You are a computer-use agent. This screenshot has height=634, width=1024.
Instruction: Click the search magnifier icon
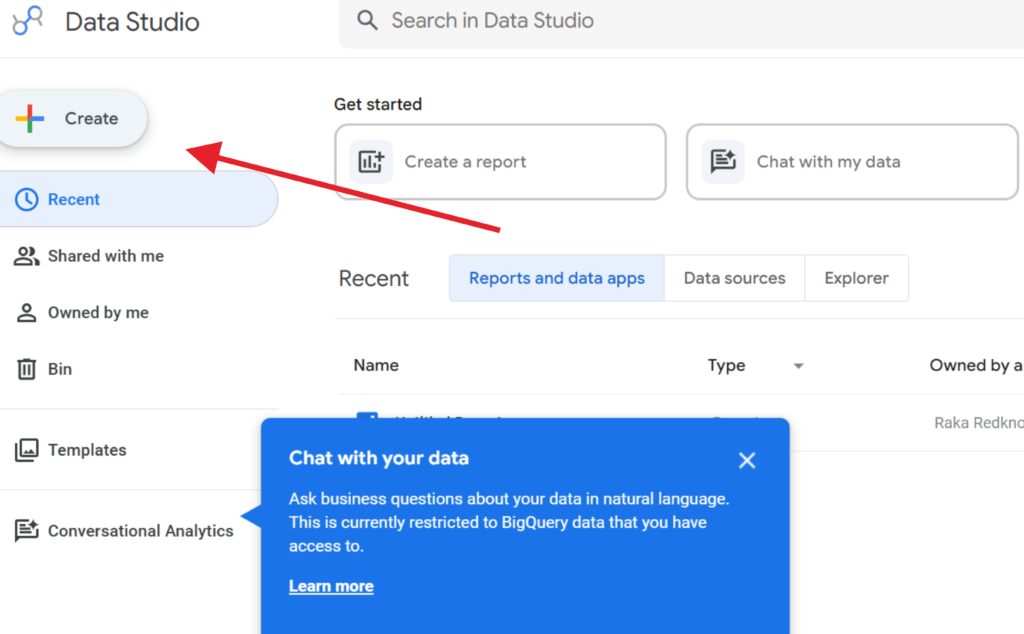[367, 20]
